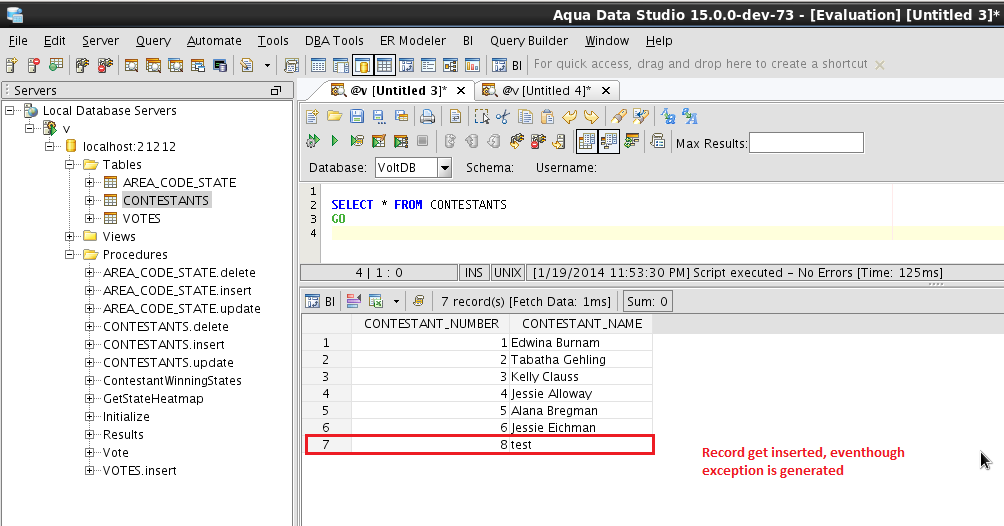Open the Query menu
The image size is (1004, 526).
click(153, 40)
